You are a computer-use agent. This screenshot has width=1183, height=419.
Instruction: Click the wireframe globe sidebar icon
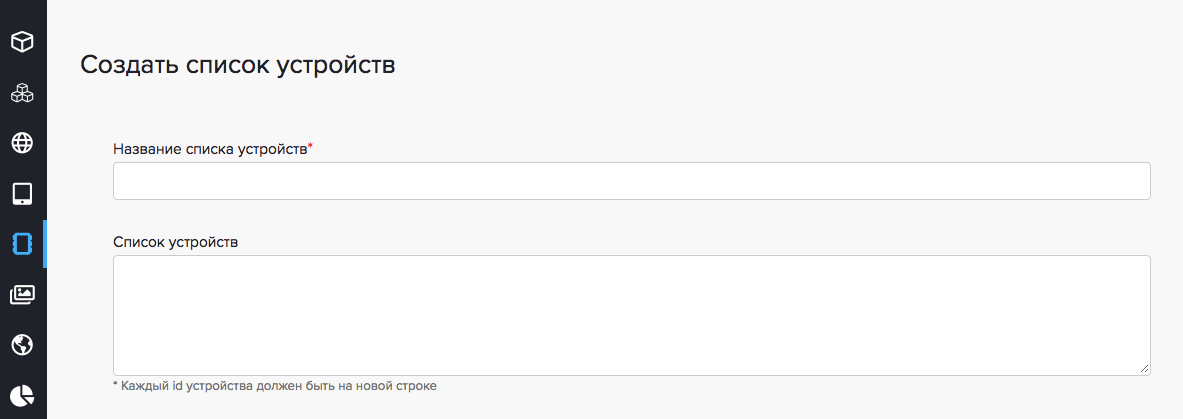click(22, 143)
